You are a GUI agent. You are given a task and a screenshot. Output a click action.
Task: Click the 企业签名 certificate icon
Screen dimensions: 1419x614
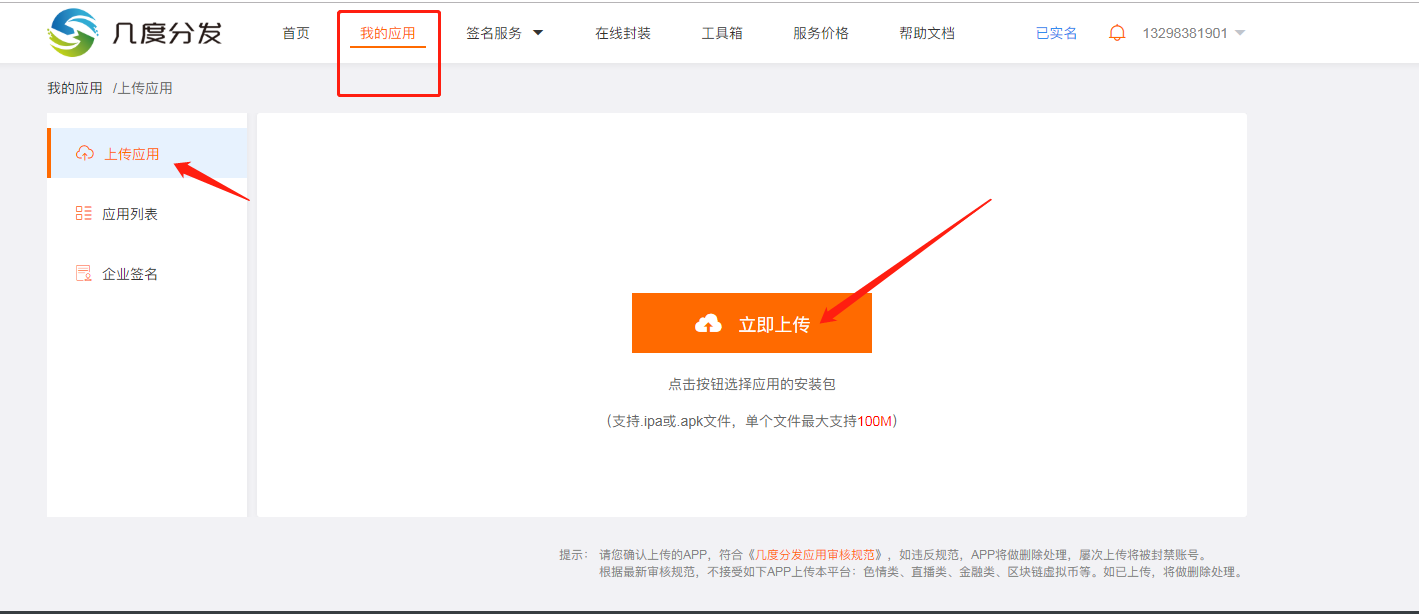click(84, 274)
